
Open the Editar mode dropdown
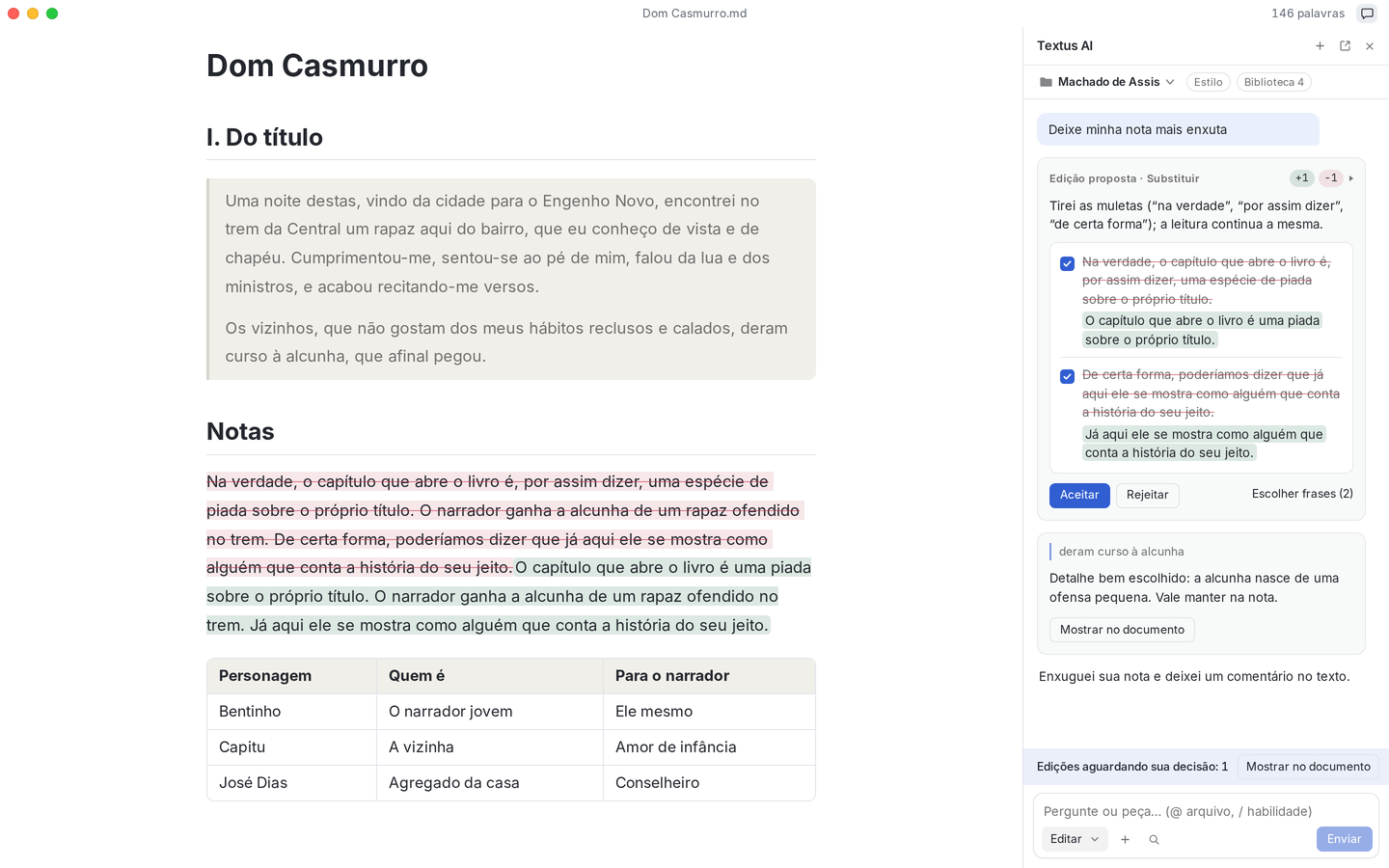[x=1075, y=839]
